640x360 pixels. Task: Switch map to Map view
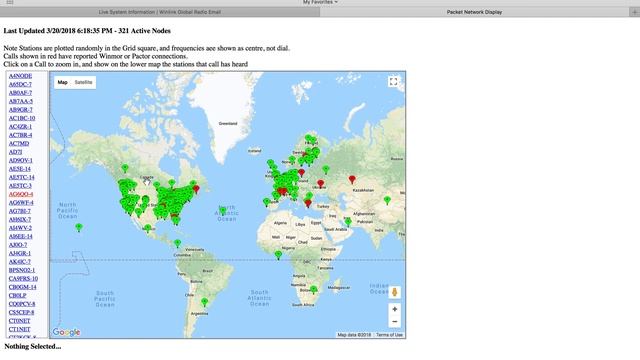click(62, 82)
